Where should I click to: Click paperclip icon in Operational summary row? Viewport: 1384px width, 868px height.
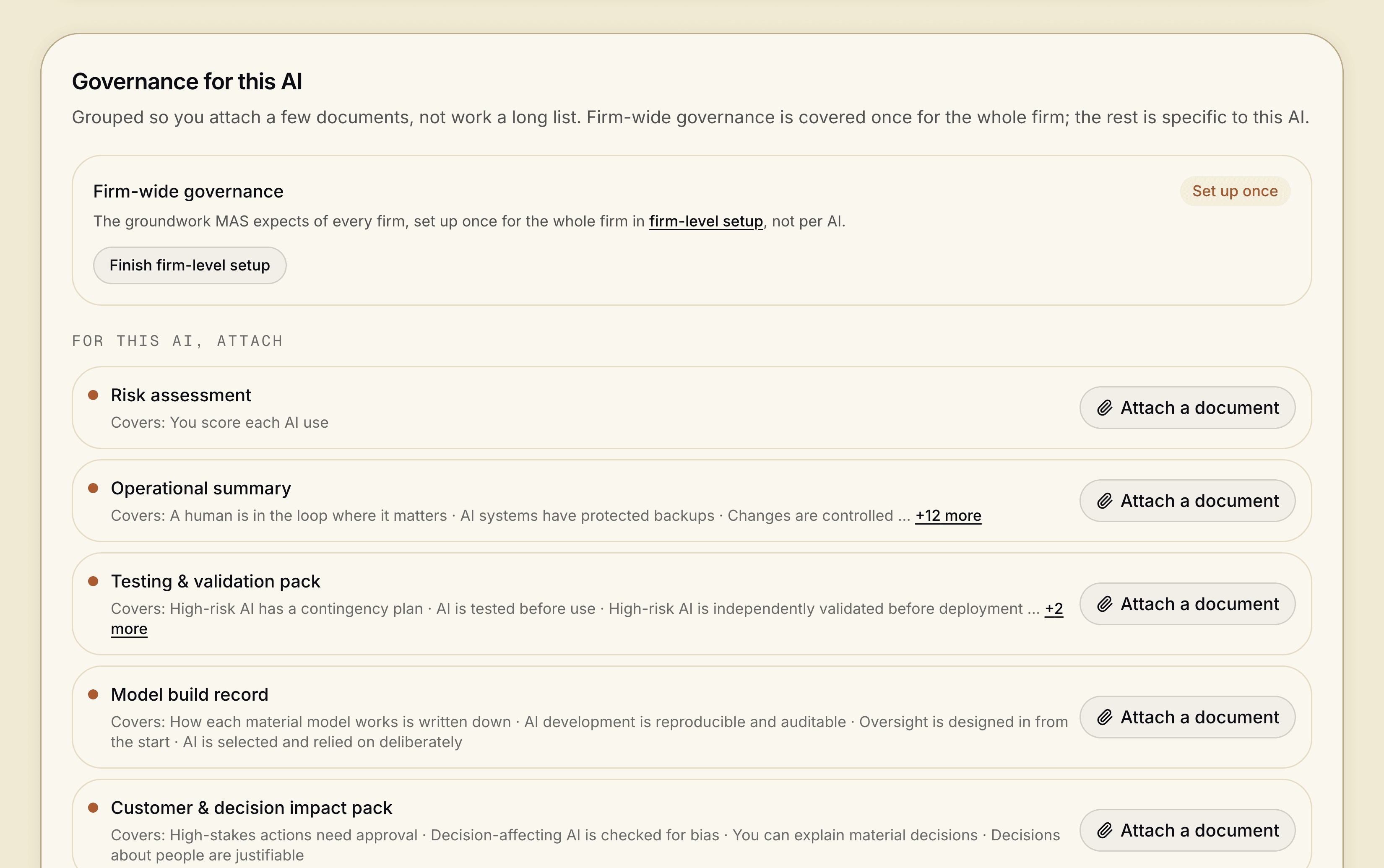1104,501
